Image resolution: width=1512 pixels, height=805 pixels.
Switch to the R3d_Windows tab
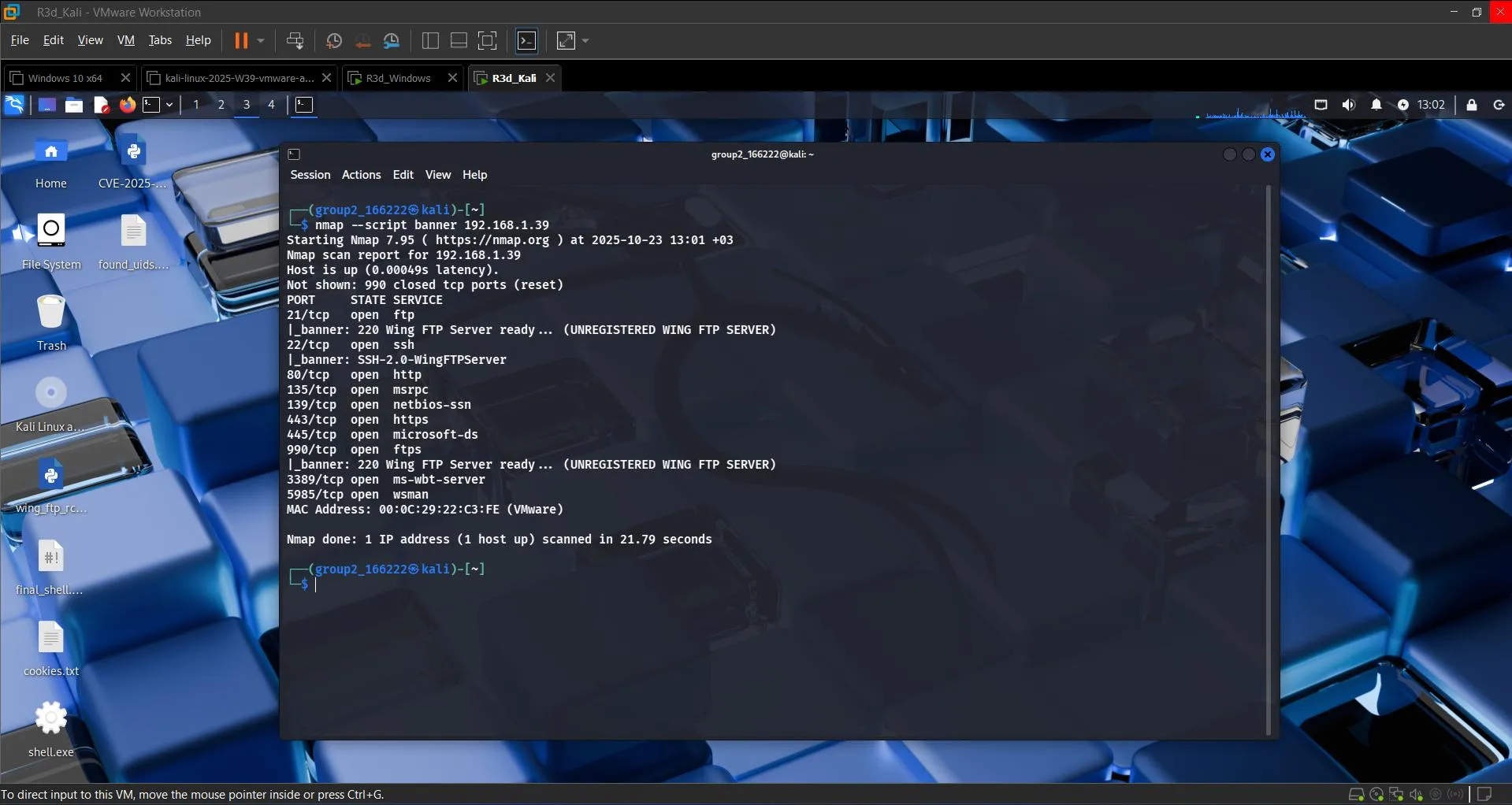tap(398, 78)
